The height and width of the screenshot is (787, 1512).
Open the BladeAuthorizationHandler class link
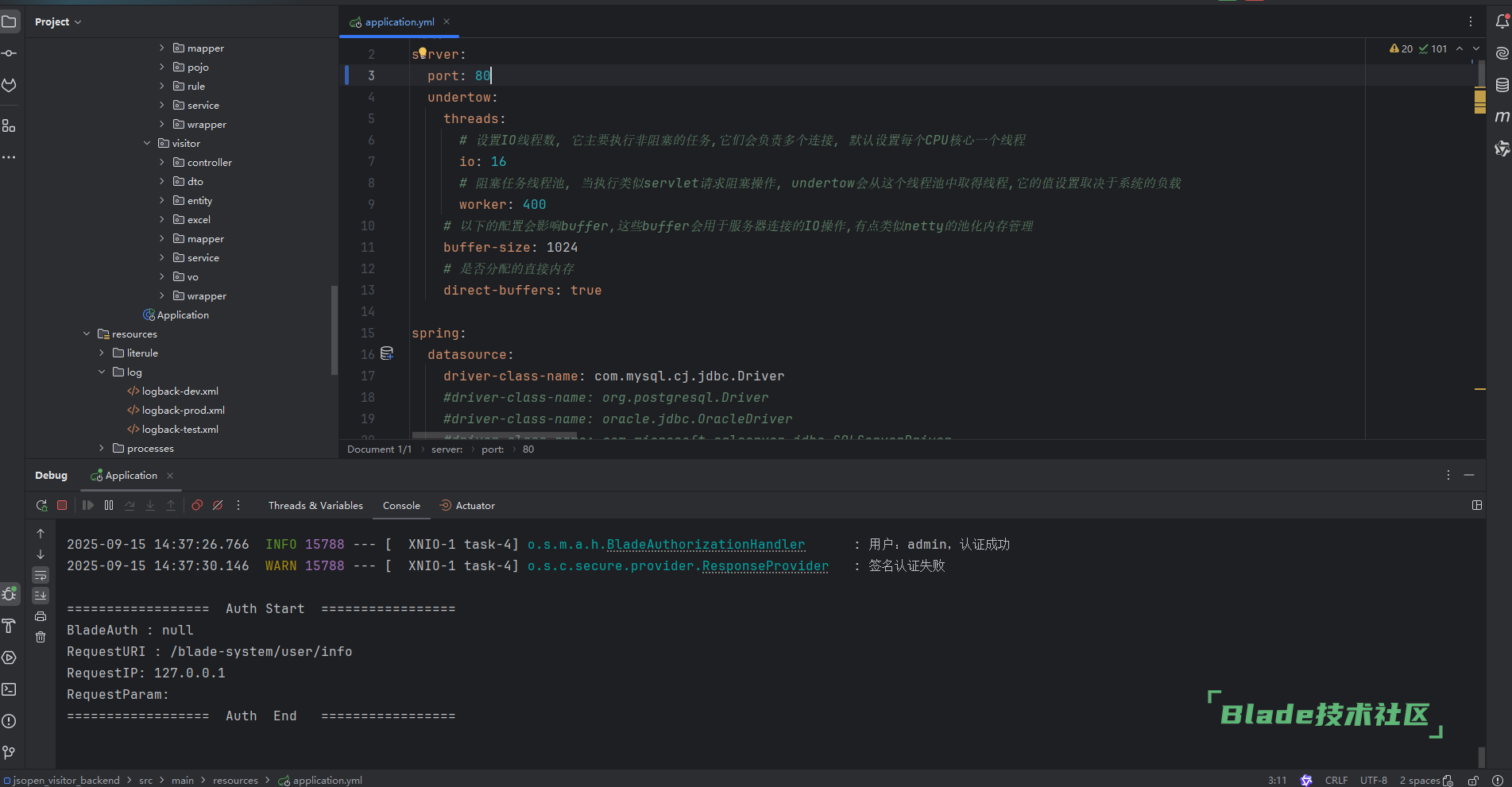pyautogui.click(x=706, y=545)
